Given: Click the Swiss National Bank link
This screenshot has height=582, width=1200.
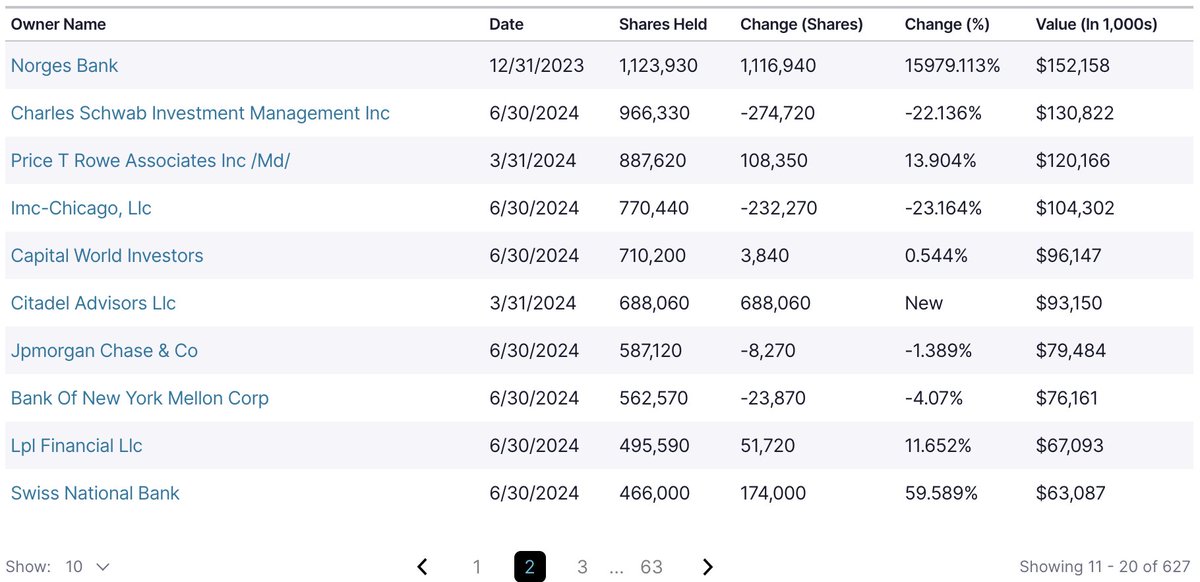Looking at the screenshot, I should pyautogui.click(x=95, y=493).
